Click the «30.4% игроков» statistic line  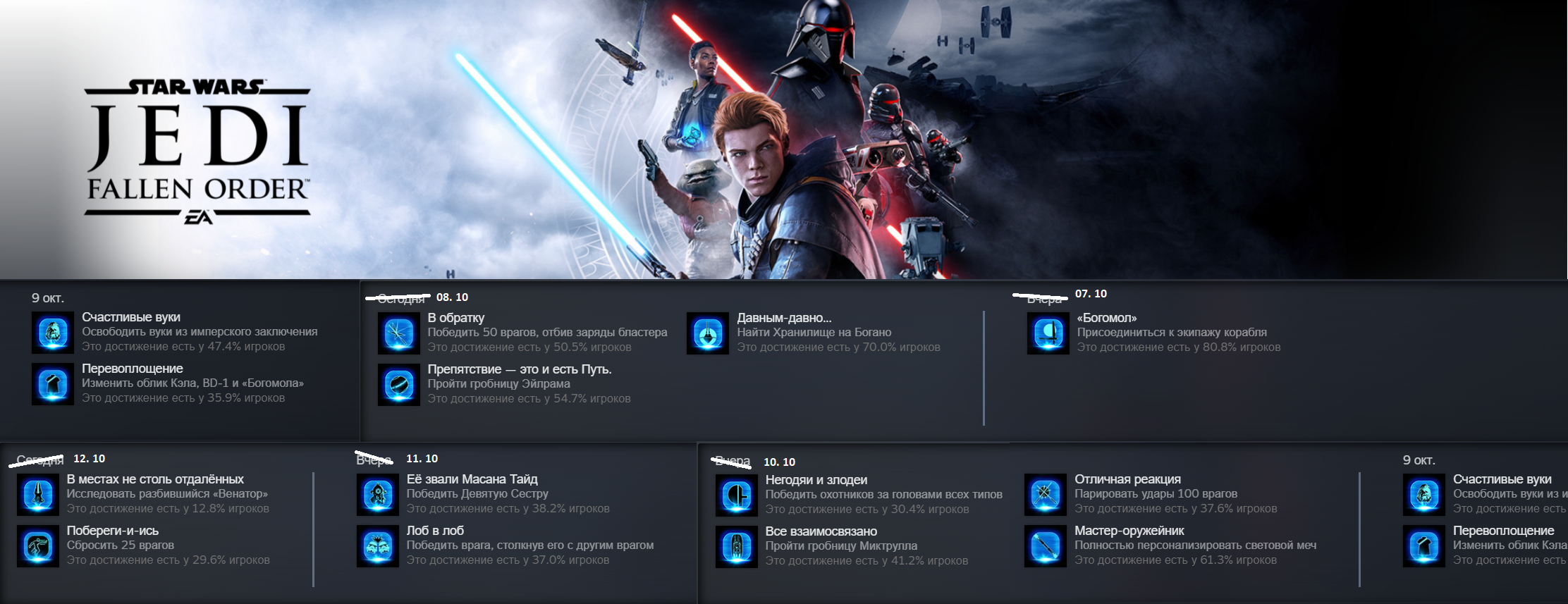pyautogui.click(x=867, y=510)
